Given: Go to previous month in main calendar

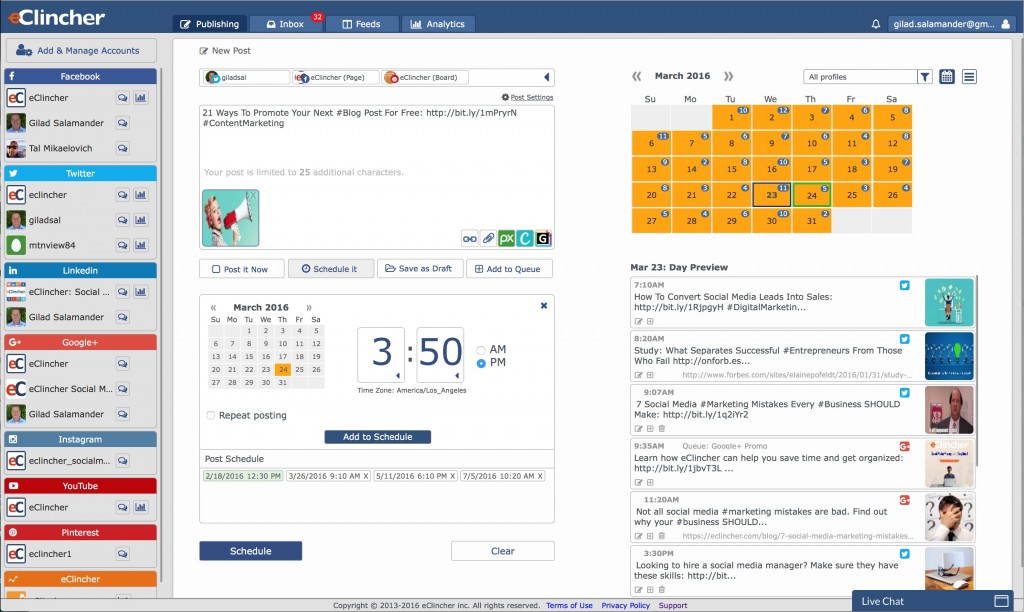Looking at the screenshot, I should [637, 76].
